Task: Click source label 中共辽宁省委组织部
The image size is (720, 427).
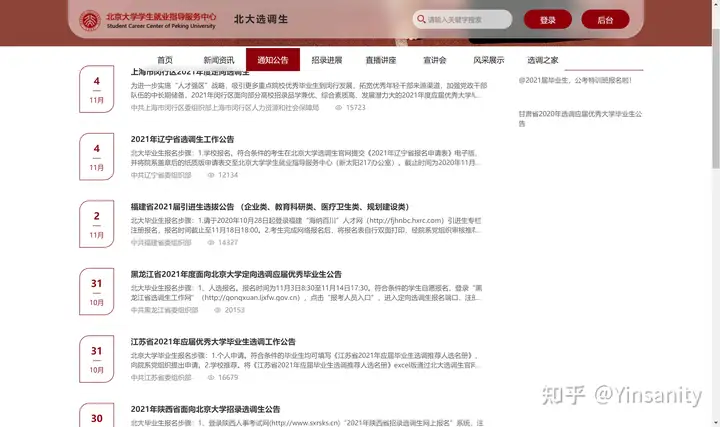Action: pos(161,175)
